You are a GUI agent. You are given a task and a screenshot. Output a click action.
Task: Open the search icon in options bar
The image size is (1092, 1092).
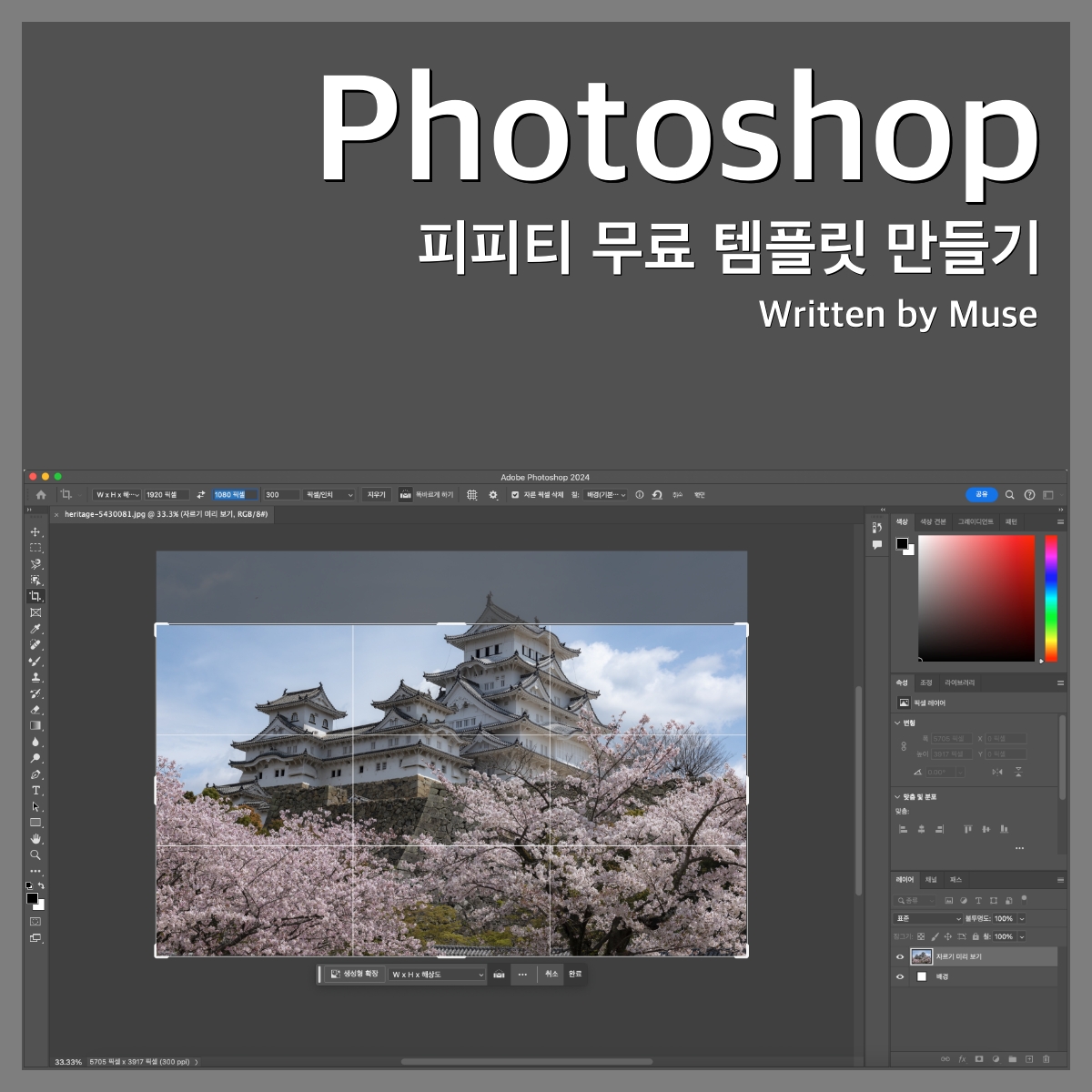(1009, 495)
